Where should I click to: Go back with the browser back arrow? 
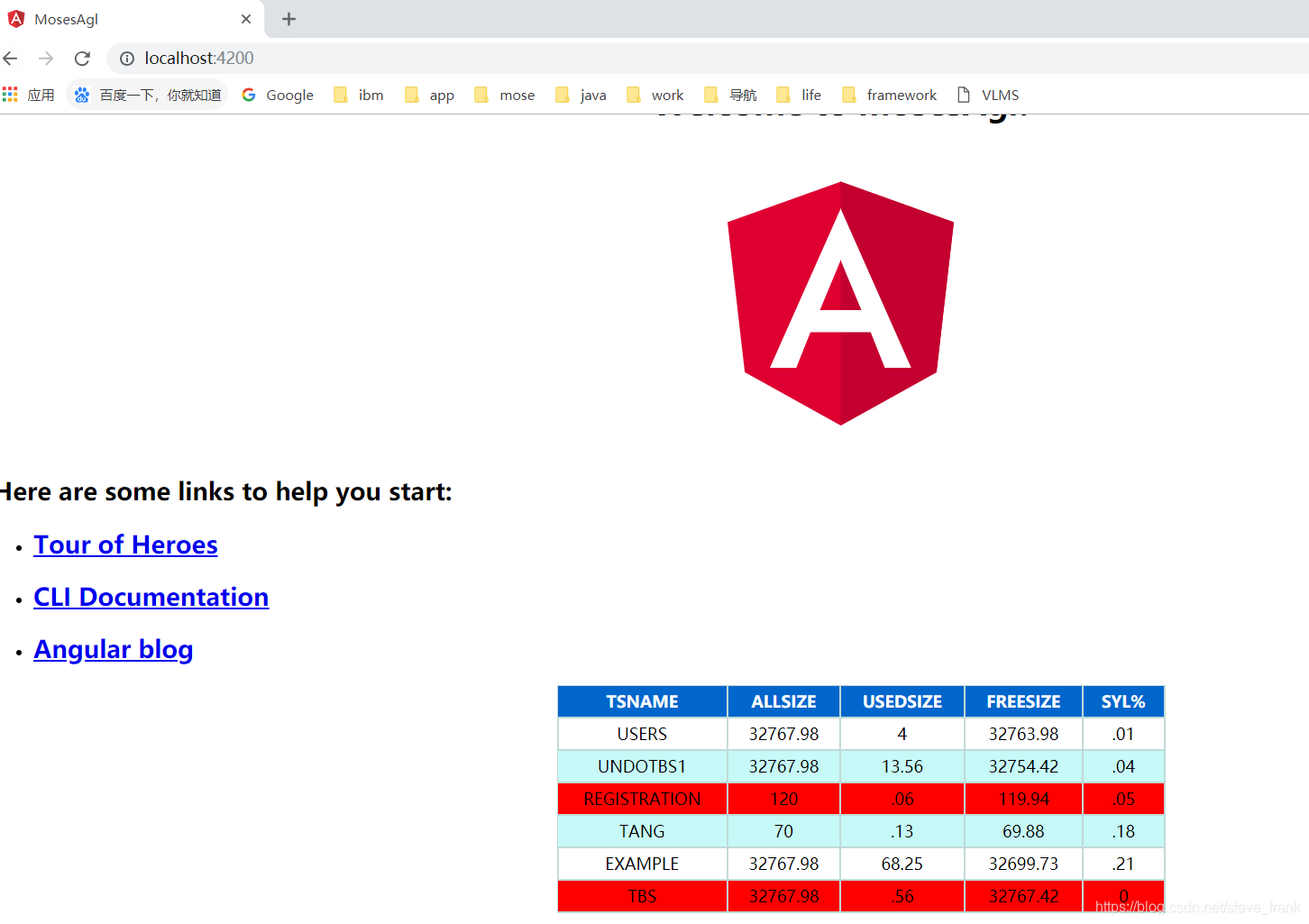11,59
